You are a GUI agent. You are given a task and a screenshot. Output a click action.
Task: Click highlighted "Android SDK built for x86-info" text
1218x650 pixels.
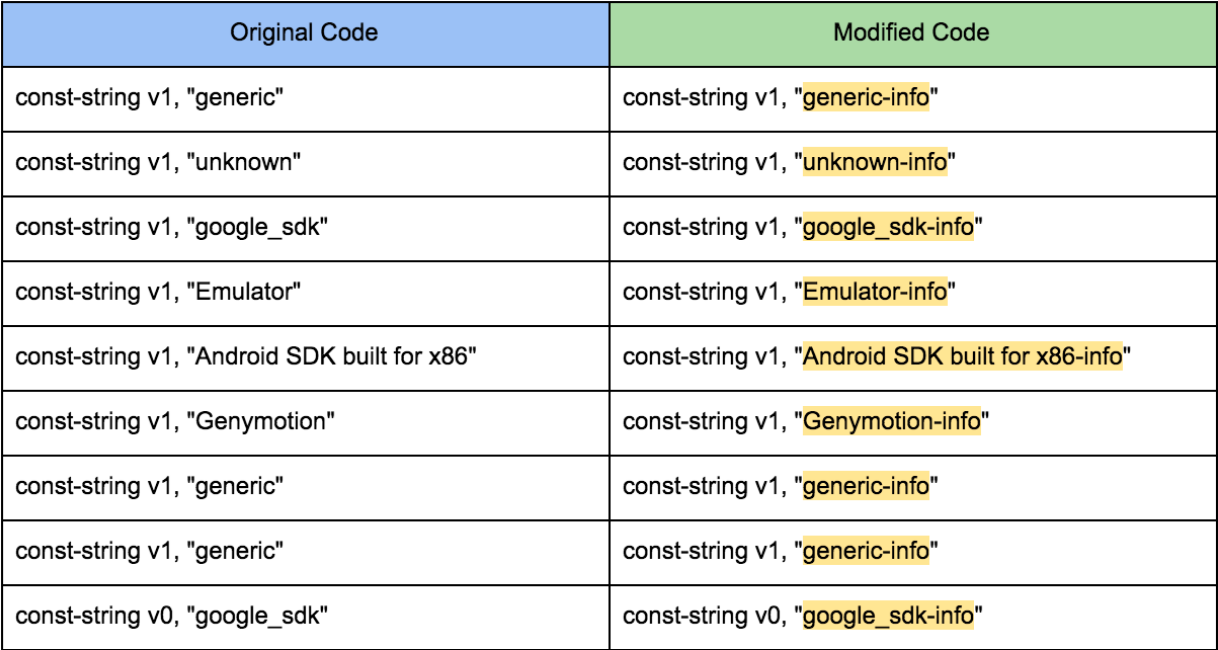pos(962,357)
